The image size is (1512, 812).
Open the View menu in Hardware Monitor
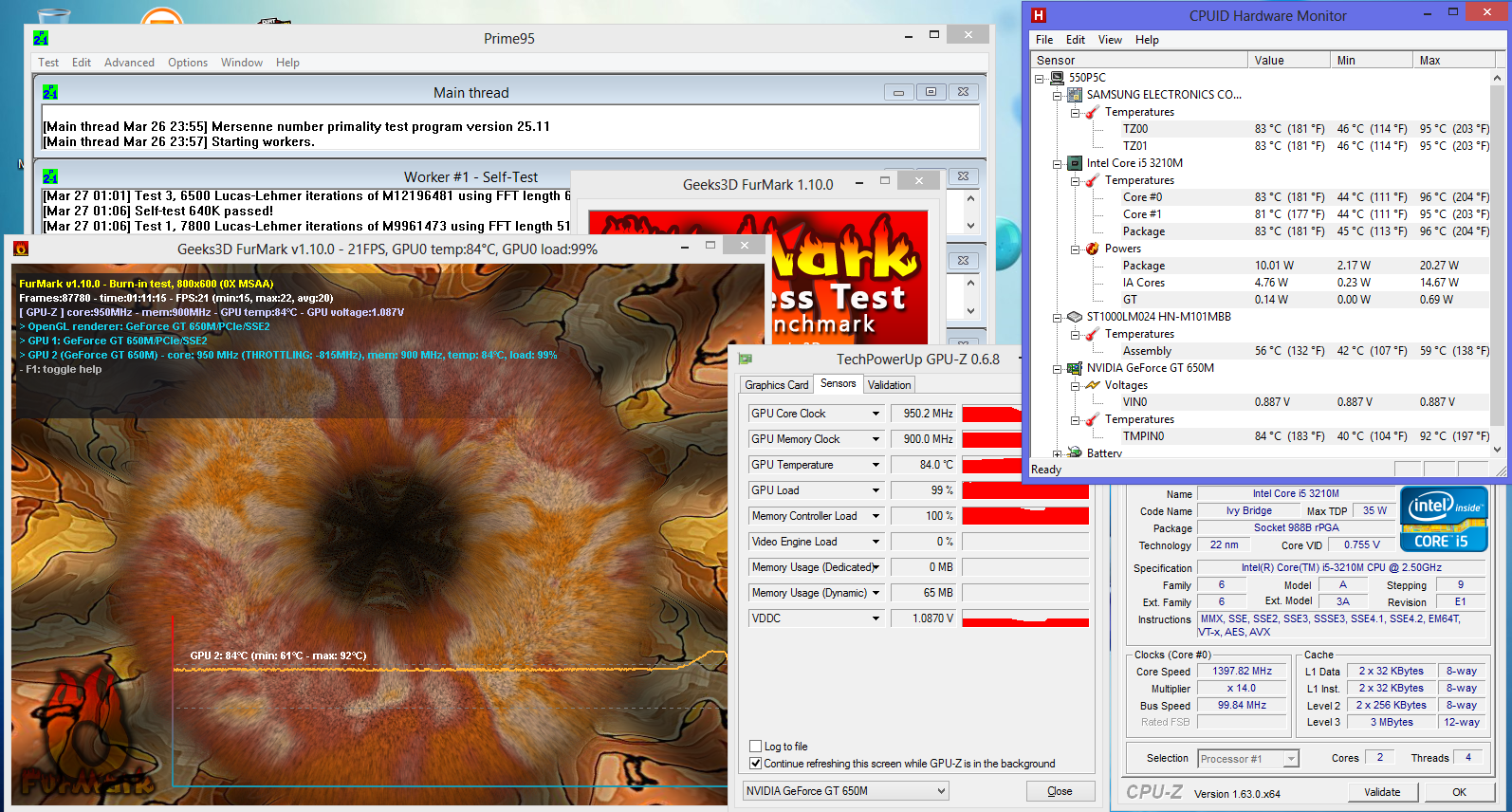(1110, 40)
